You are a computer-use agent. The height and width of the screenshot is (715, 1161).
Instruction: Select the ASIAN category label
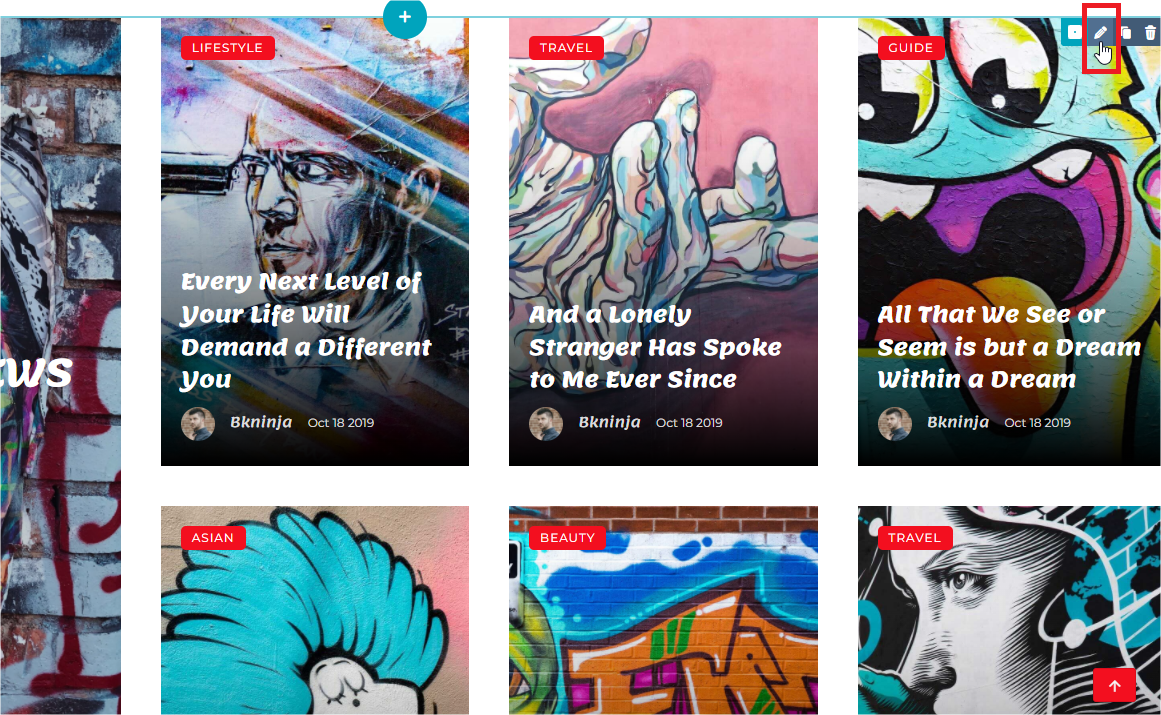click(x=213, y=538)
